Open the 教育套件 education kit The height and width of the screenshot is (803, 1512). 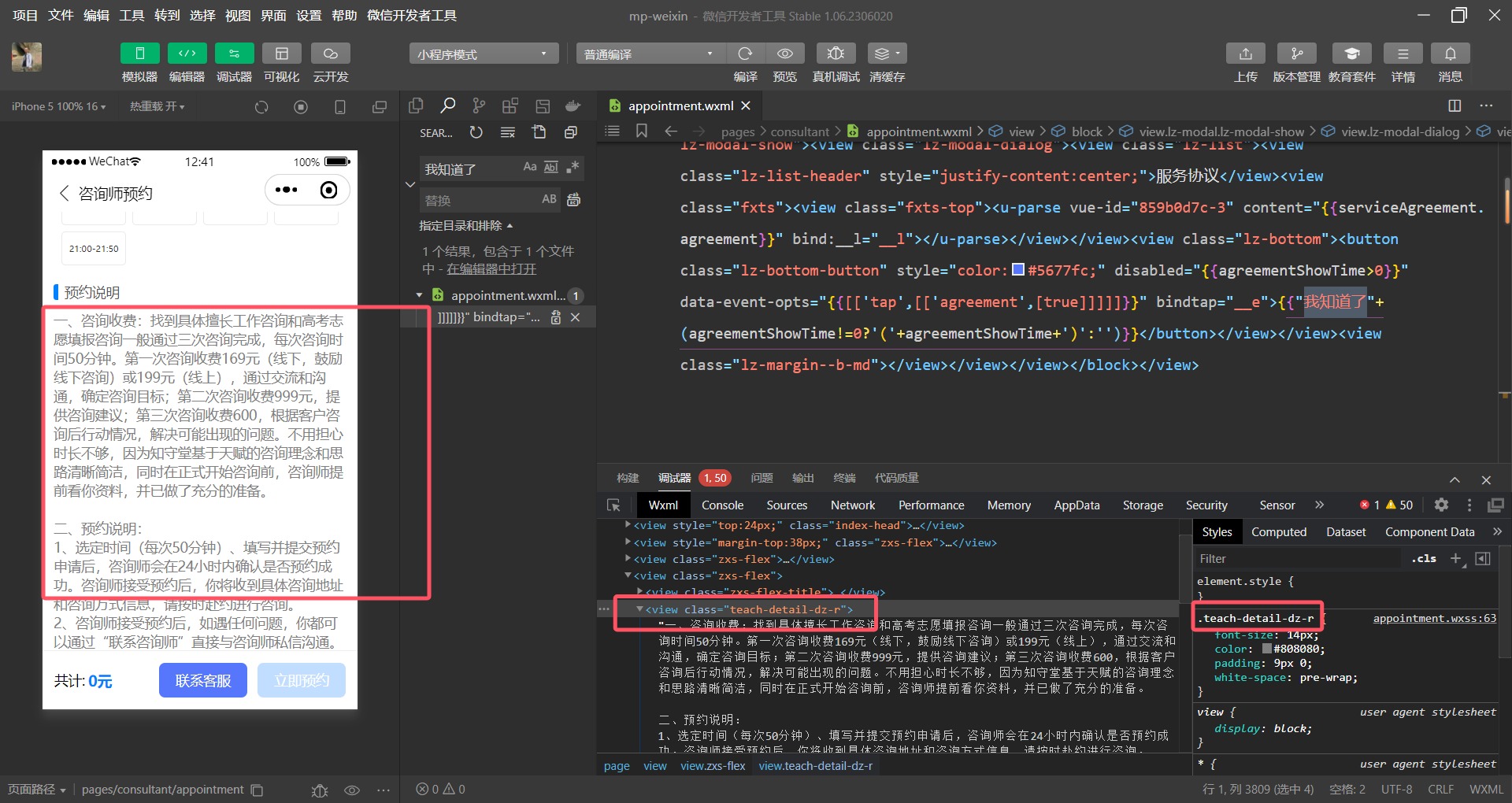coord(1351,54)
